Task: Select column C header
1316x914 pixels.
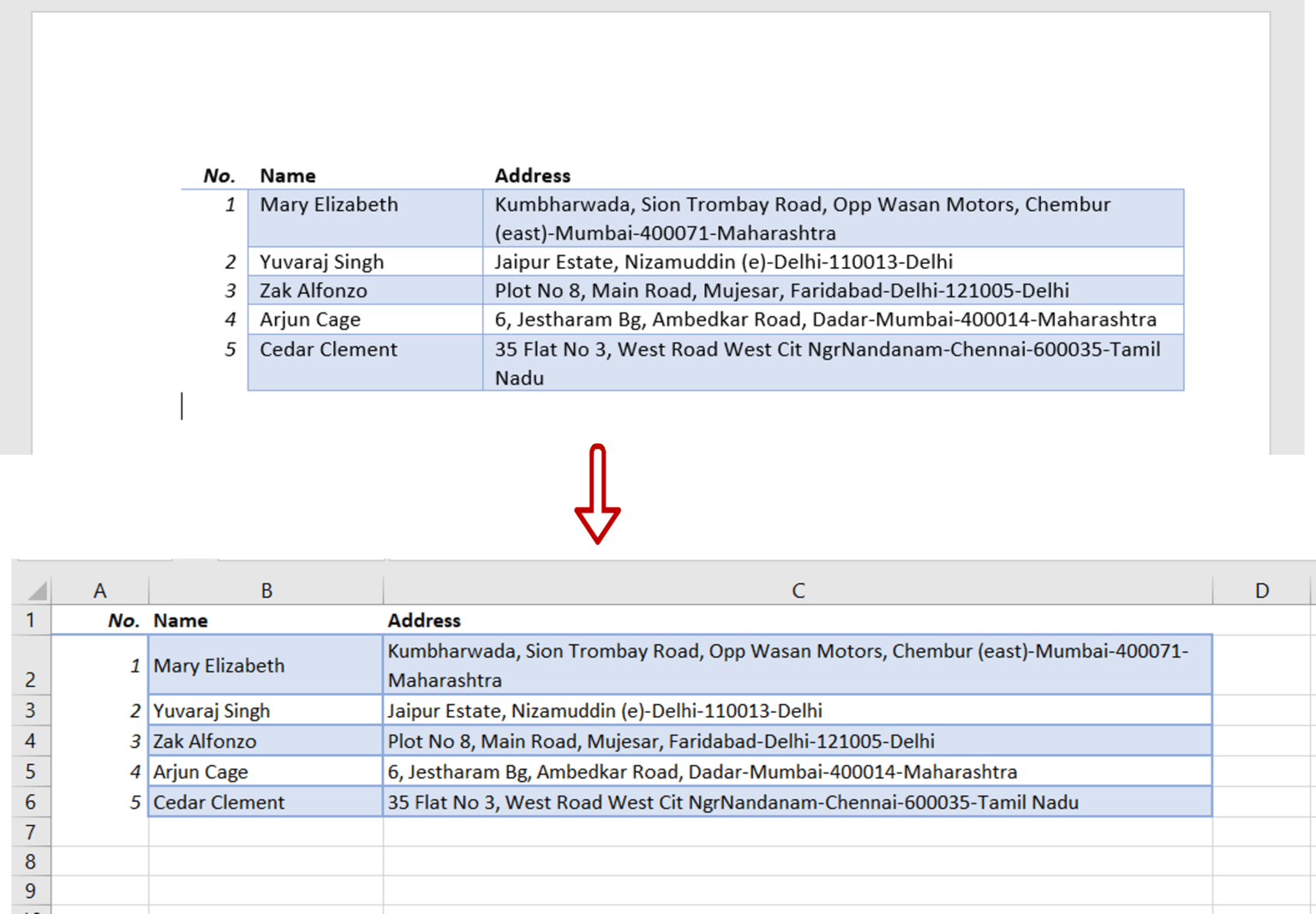Action: pyautogui.click(x=798, y=589)
